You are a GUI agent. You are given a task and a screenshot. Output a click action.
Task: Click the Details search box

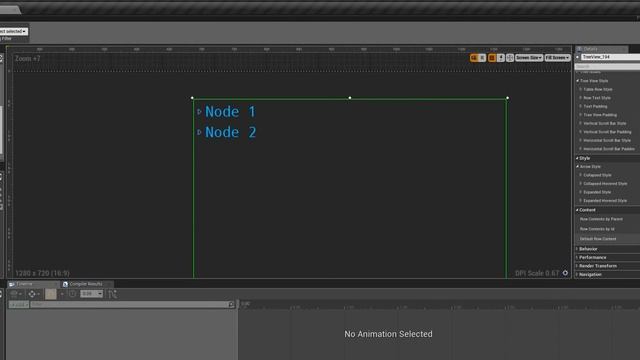pyautogui.click(x=607, y=66)
